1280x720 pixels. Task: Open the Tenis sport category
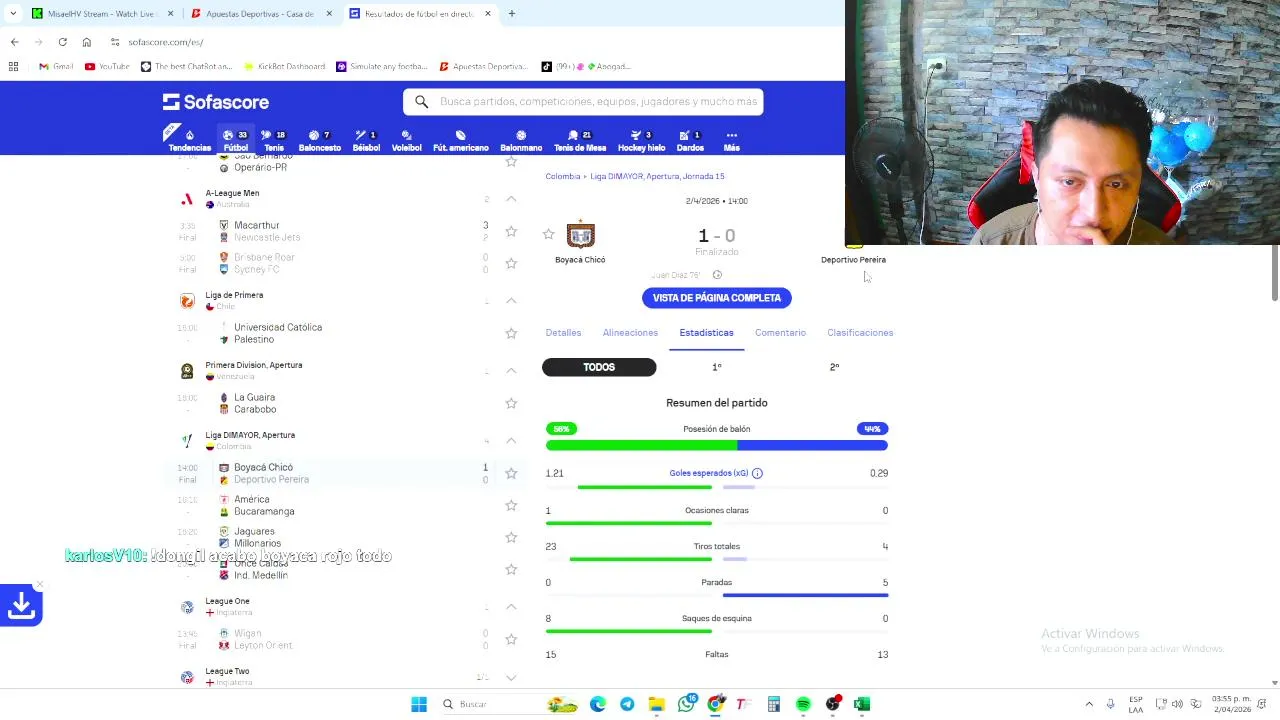273,140
